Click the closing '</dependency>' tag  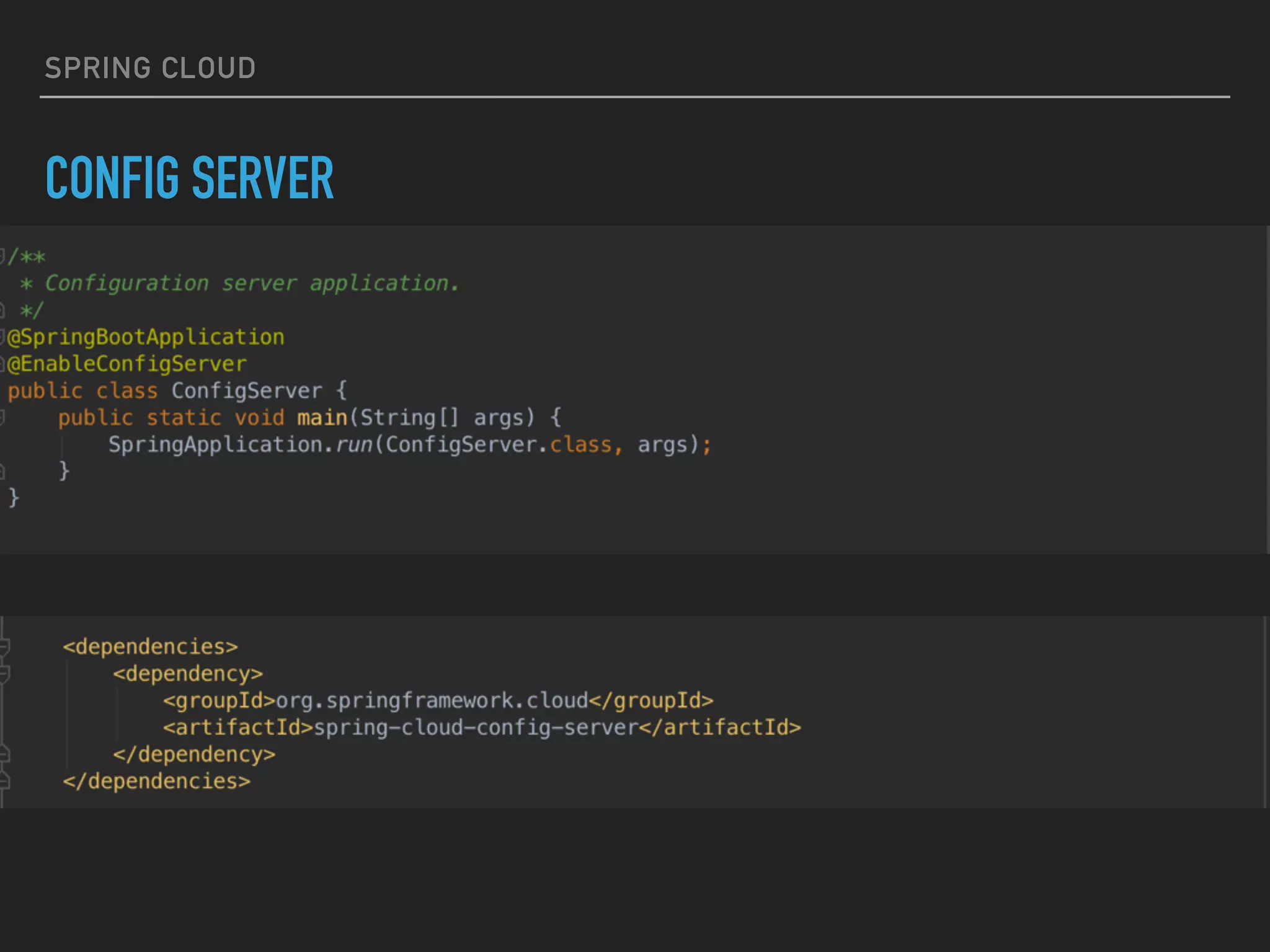click(194, 754)
